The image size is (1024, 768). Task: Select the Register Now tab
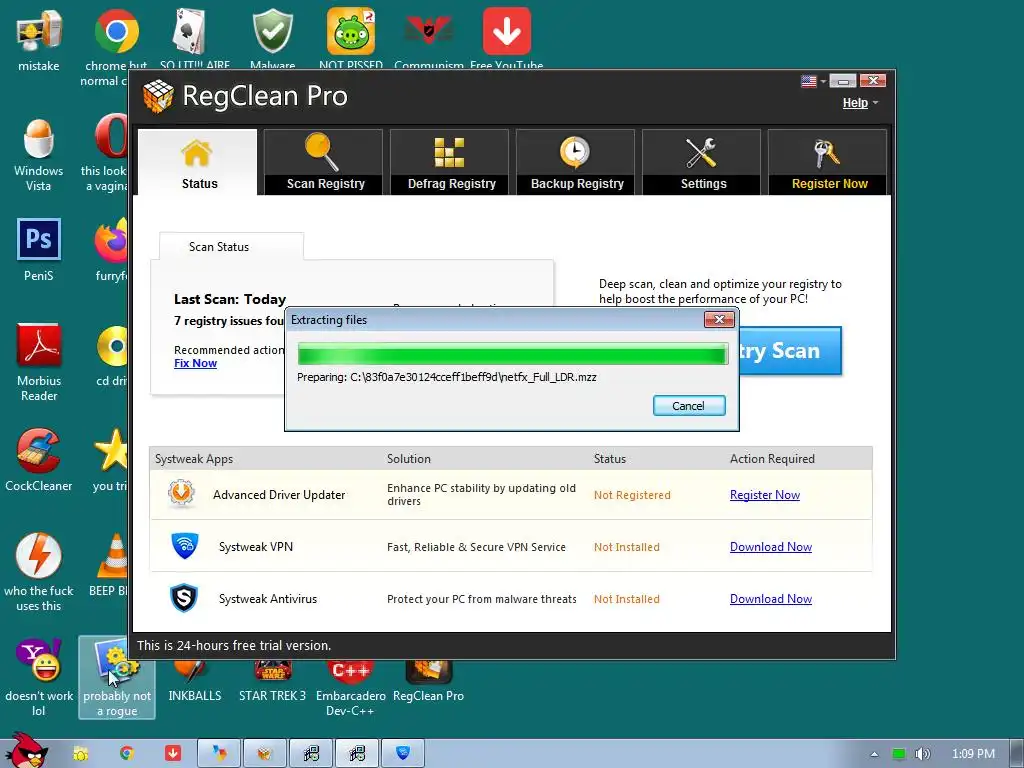click(829, 161)
